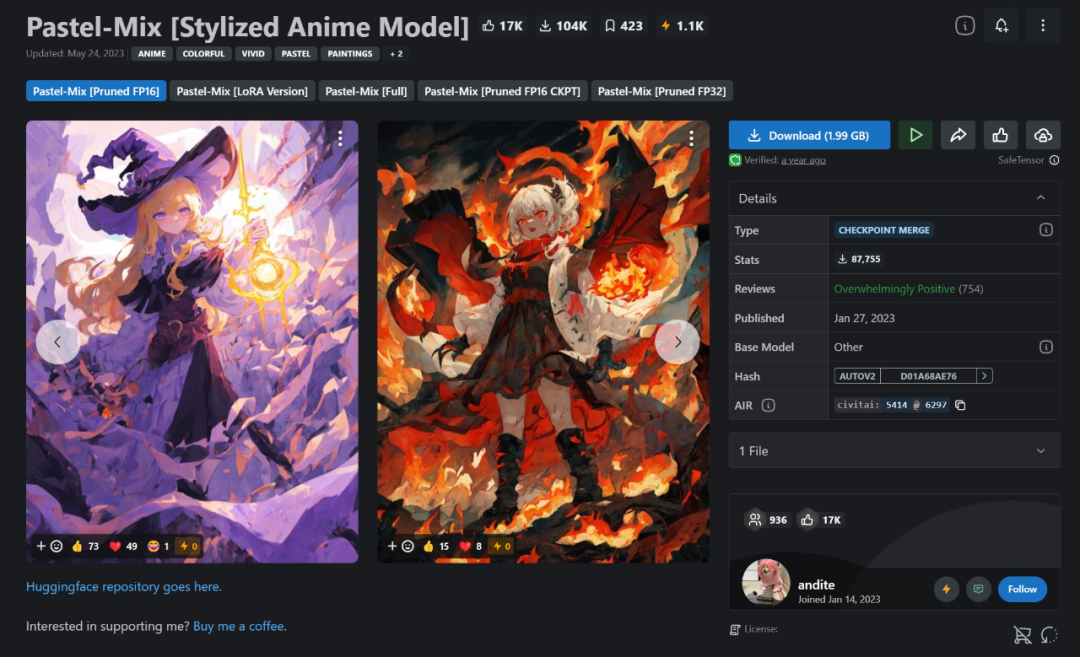Go to next image with right arrow

point(678,342)
